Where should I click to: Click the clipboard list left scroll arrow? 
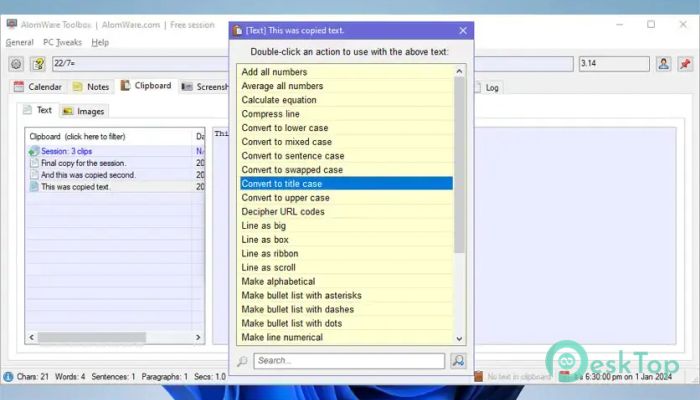tap(32, 337)
